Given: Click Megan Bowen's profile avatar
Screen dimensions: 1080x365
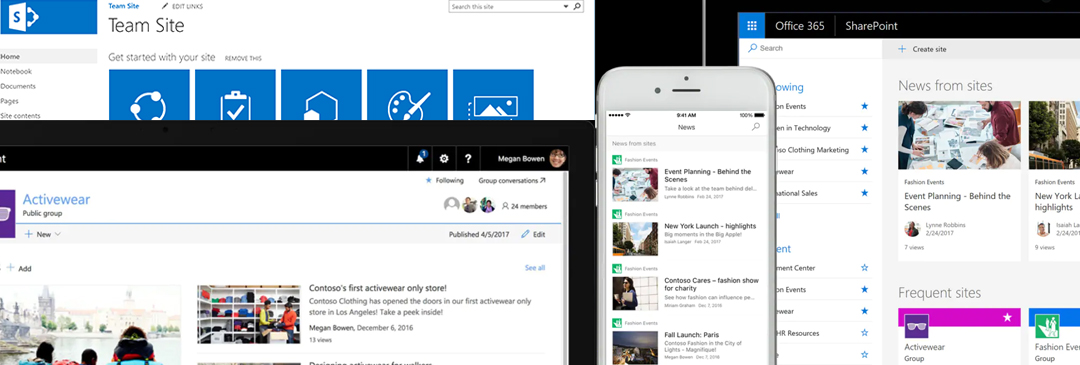Looking at the screenshot, I should (558, 159).
